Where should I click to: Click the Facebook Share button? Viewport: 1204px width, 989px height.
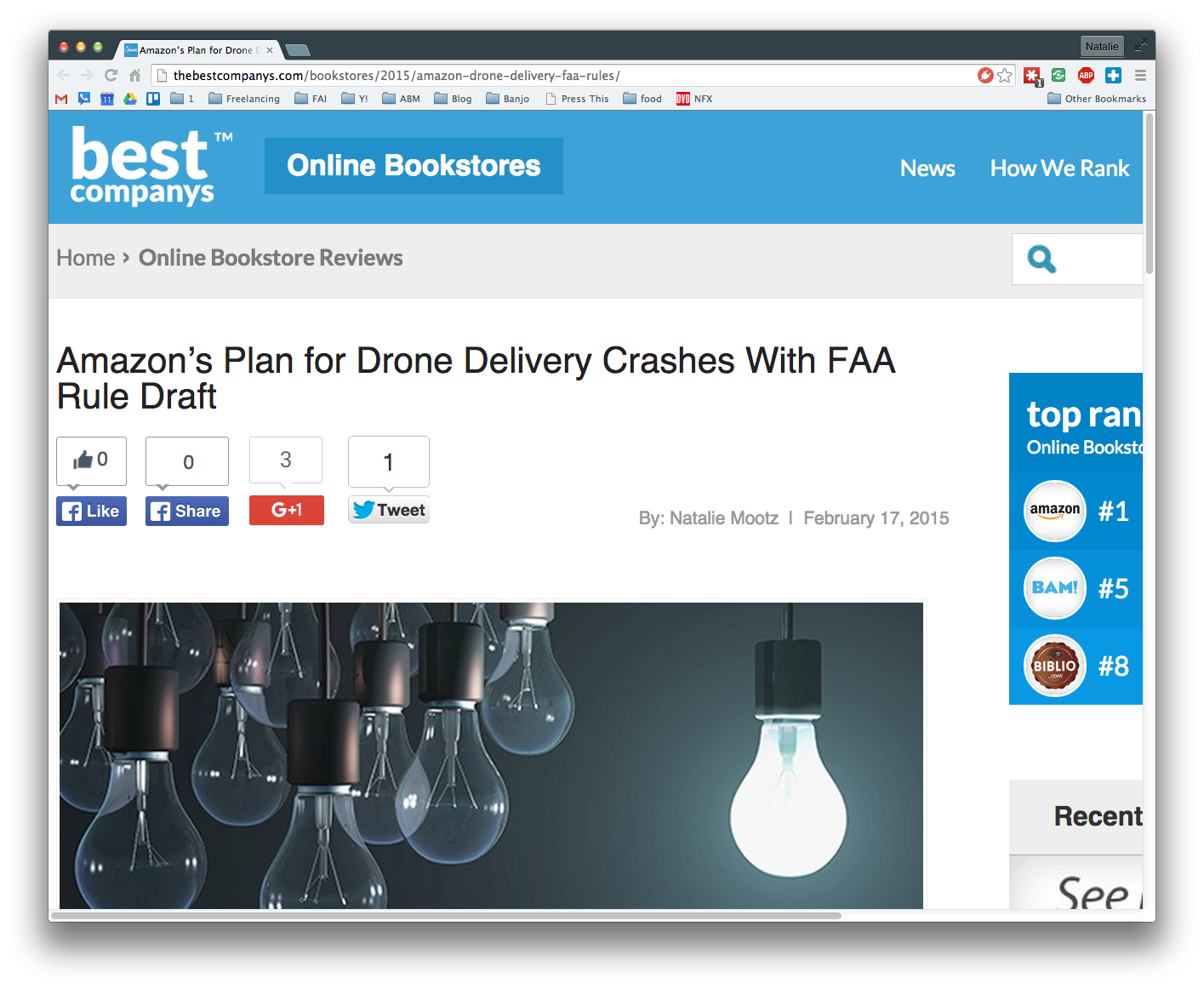pyautogui.click(x=187, y=511)
